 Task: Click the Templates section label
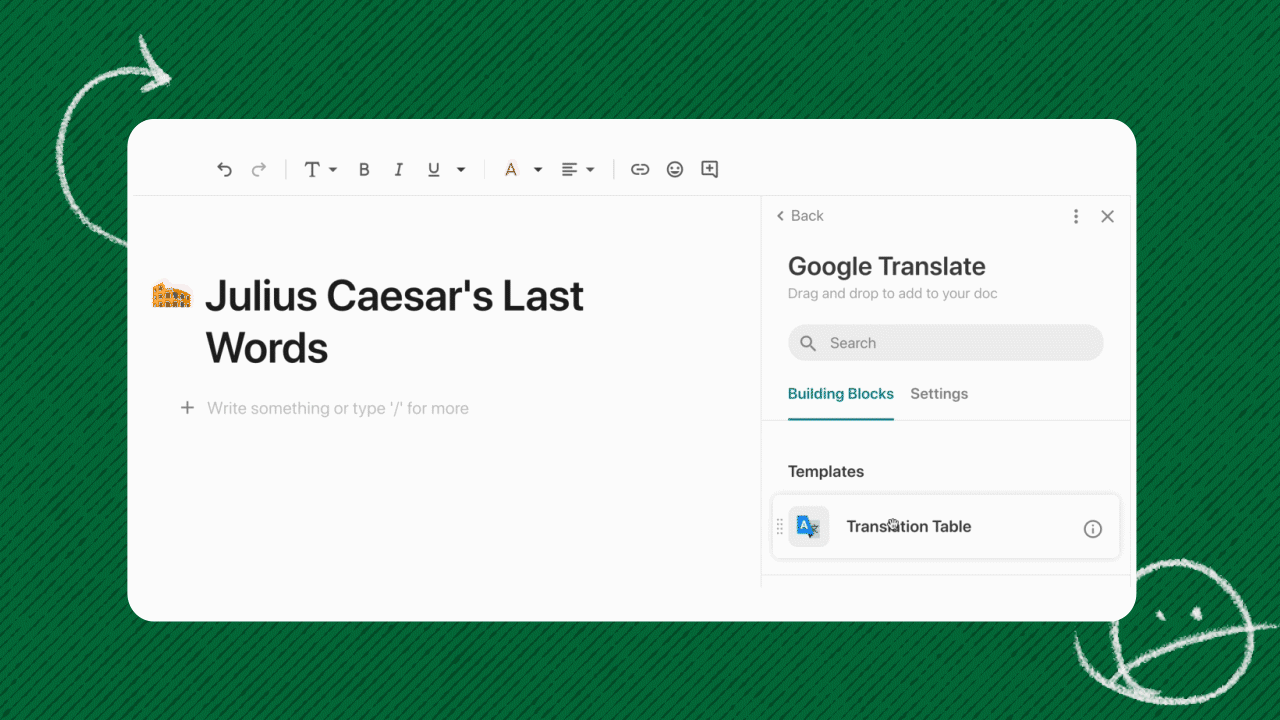click(826, 472)
